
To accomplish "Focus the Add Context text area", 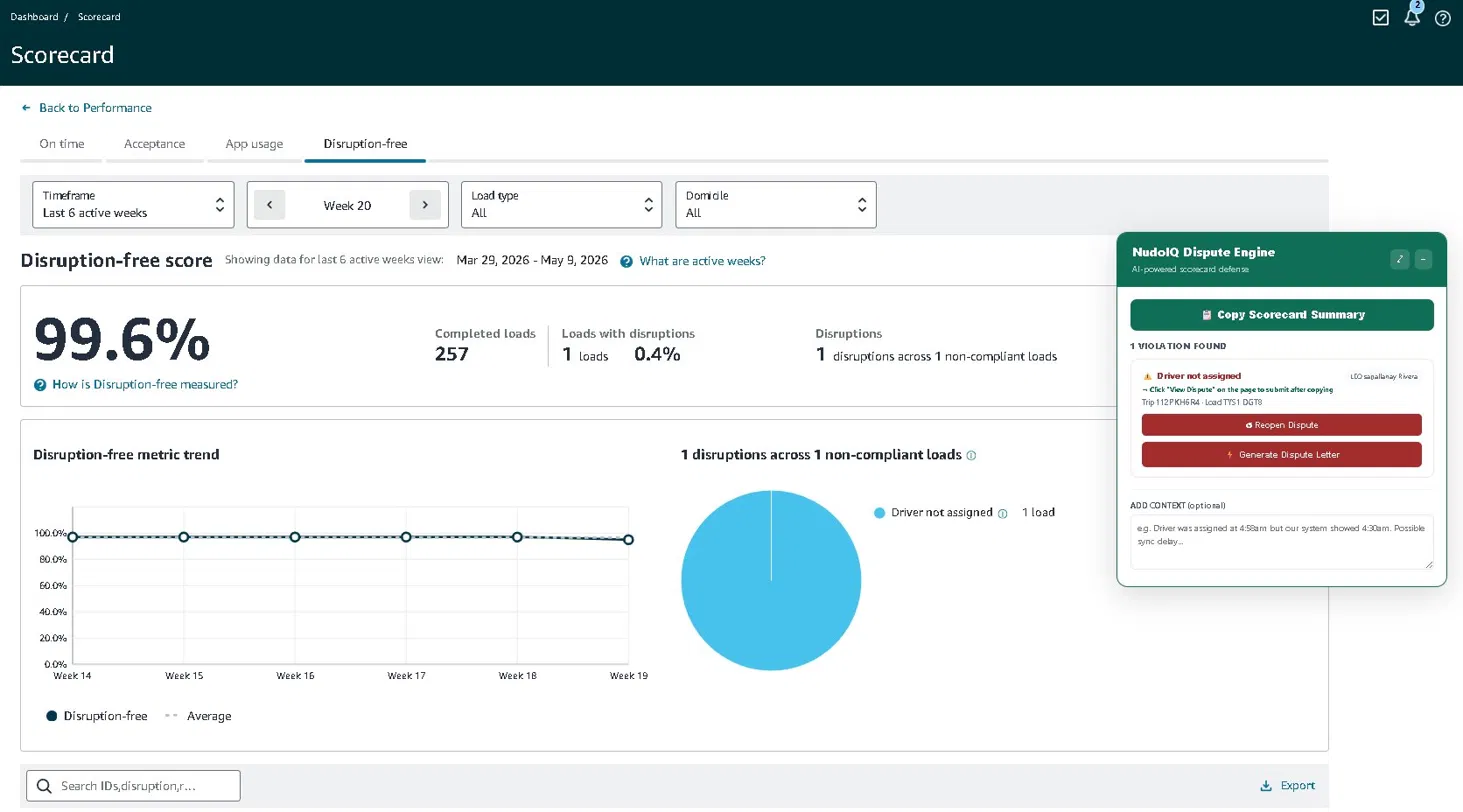I will (x=1282, y=543).
